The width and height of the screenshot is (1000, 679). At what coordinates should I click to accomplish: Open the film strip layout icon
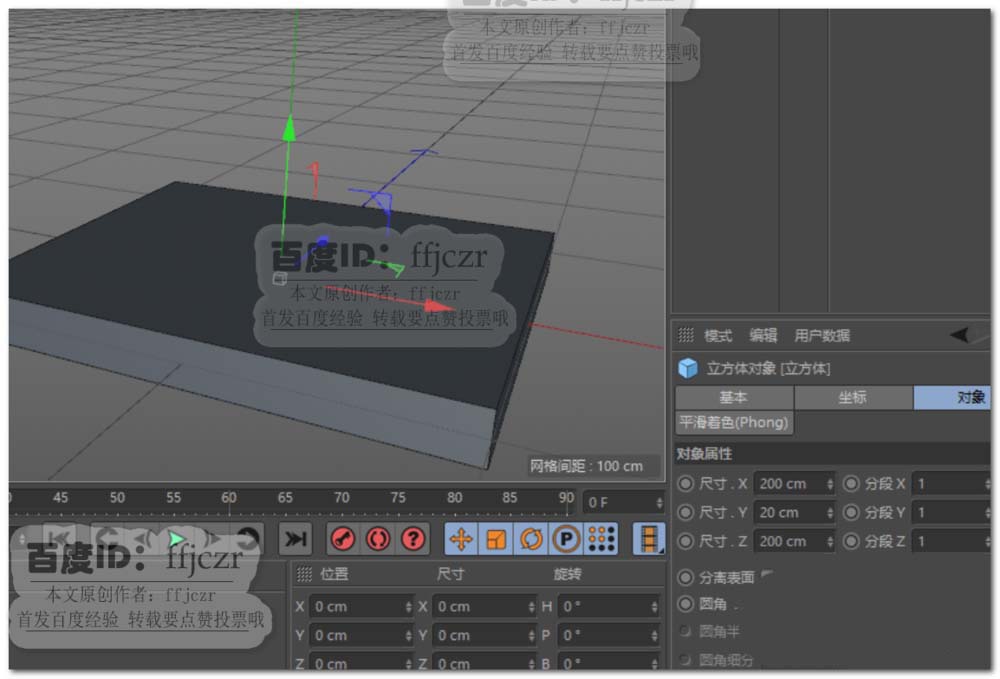(x=649, y=539)
